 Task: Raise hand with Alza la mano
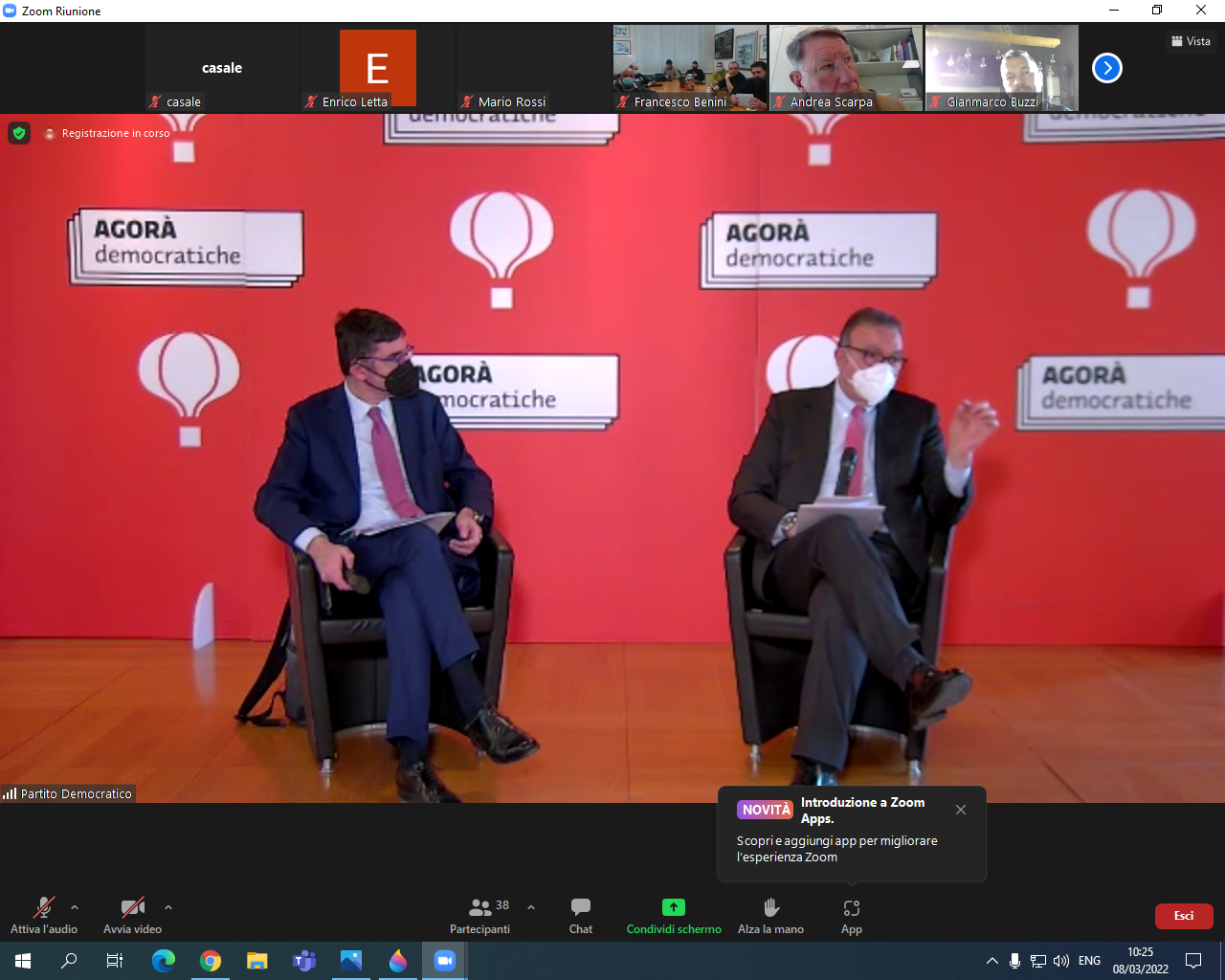coord(770,915)
